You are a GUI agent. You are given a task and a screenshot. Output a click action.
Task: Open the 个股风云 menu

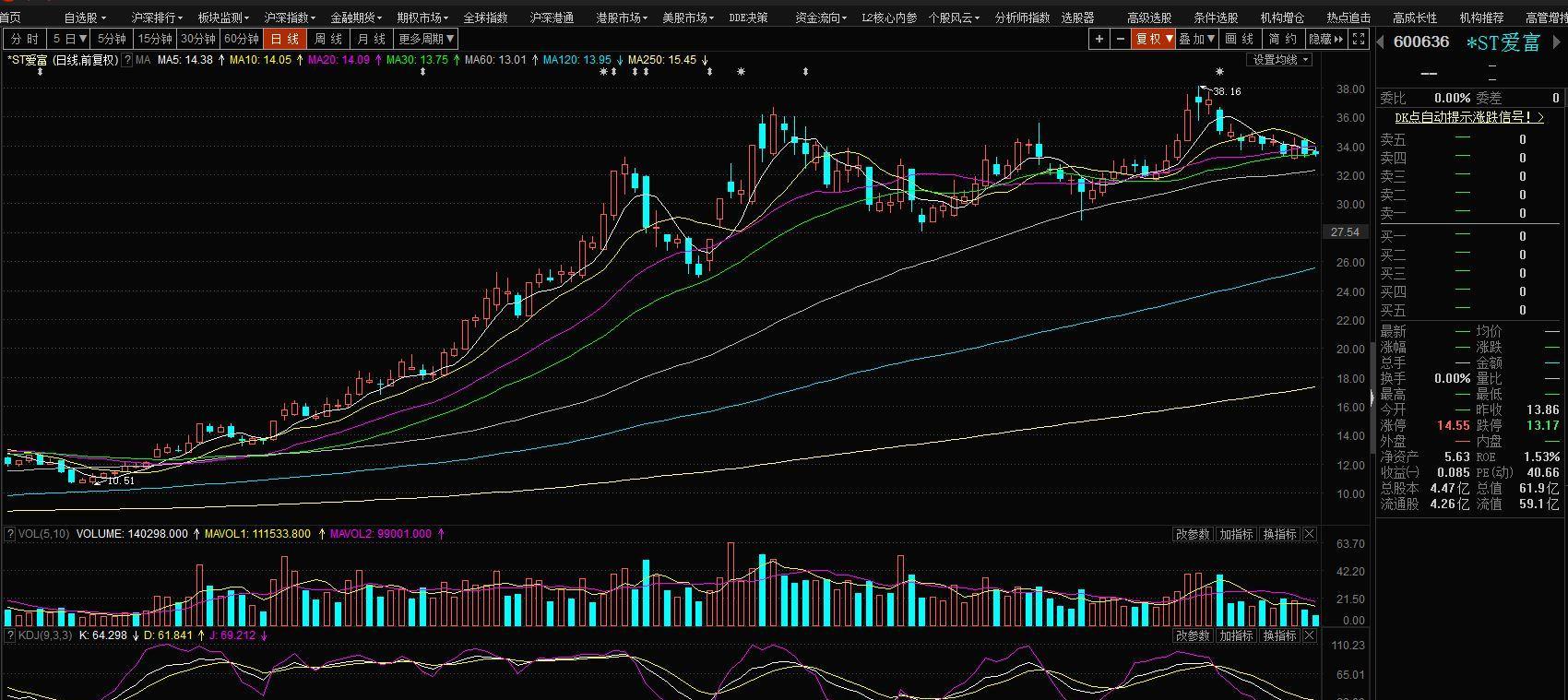tap(955, 18)
